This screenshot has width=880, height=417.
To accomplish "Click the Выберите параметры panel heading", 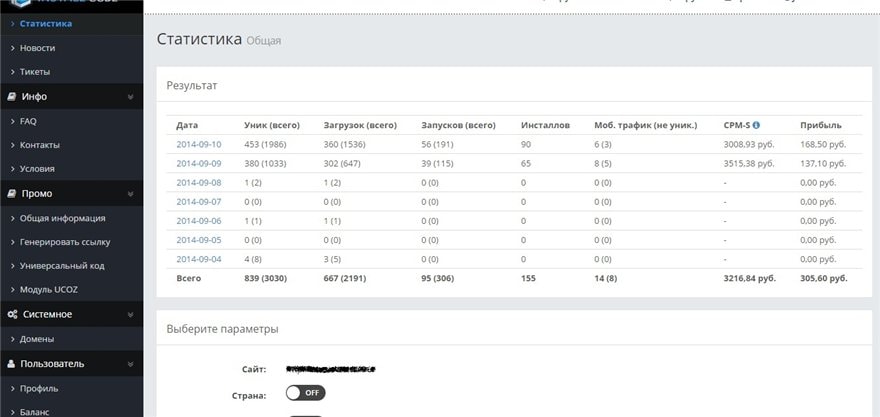I will [222, 329].
